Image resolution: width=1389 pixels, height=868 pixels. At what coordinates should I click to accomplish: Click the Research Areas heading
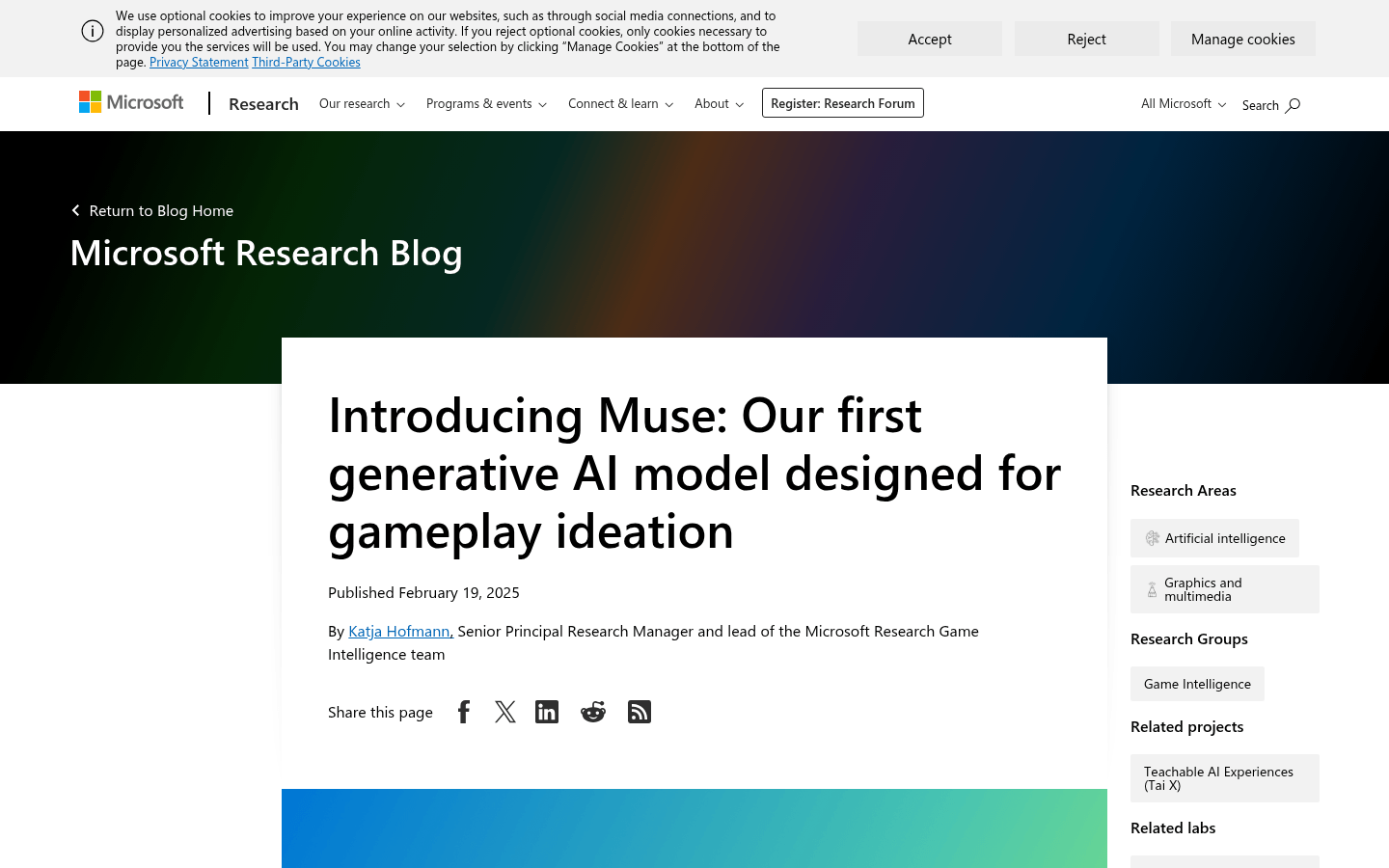[1184, 490]
